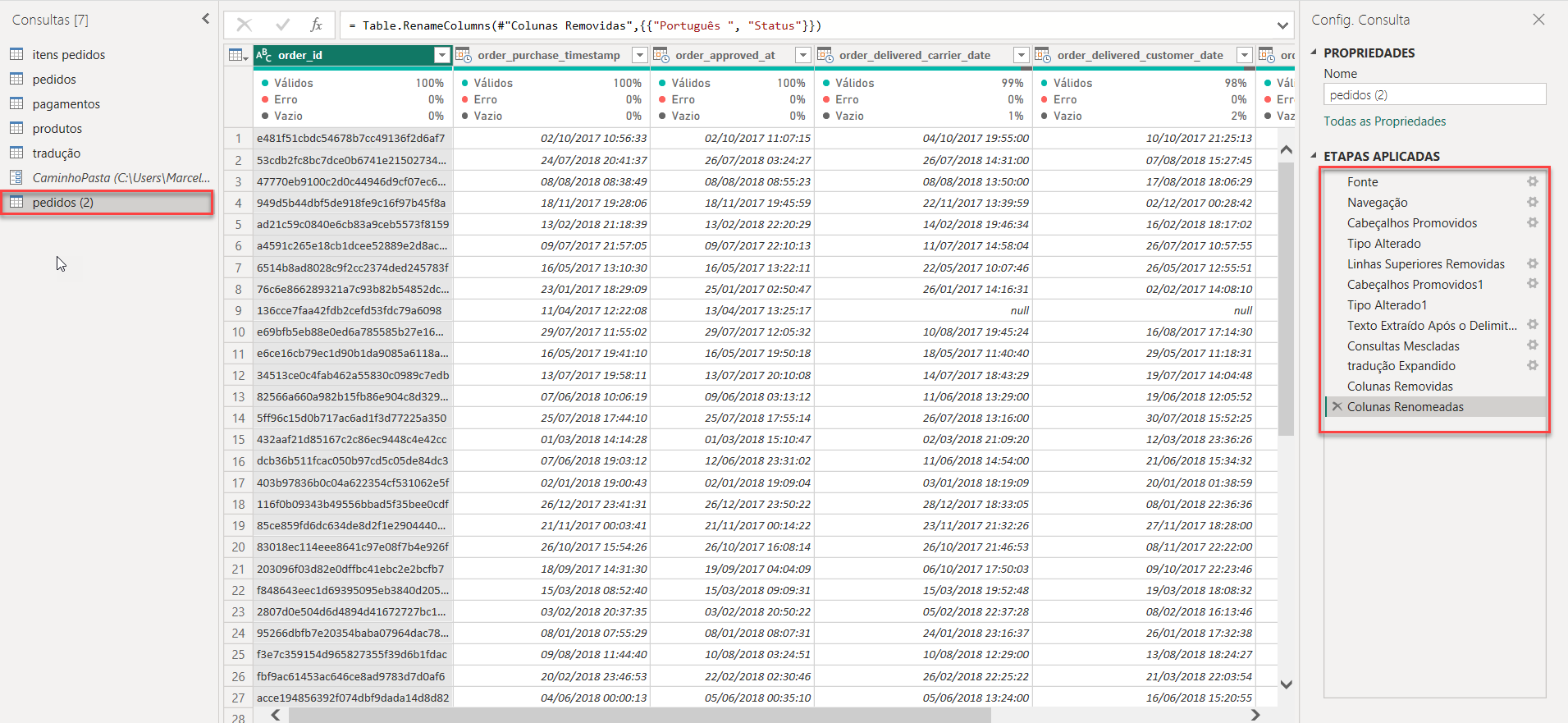The height and width of the screenshot is (723, 1568).
Task: Click the horizontal scrollbar left arrow
Action: [x=276, y=715]
